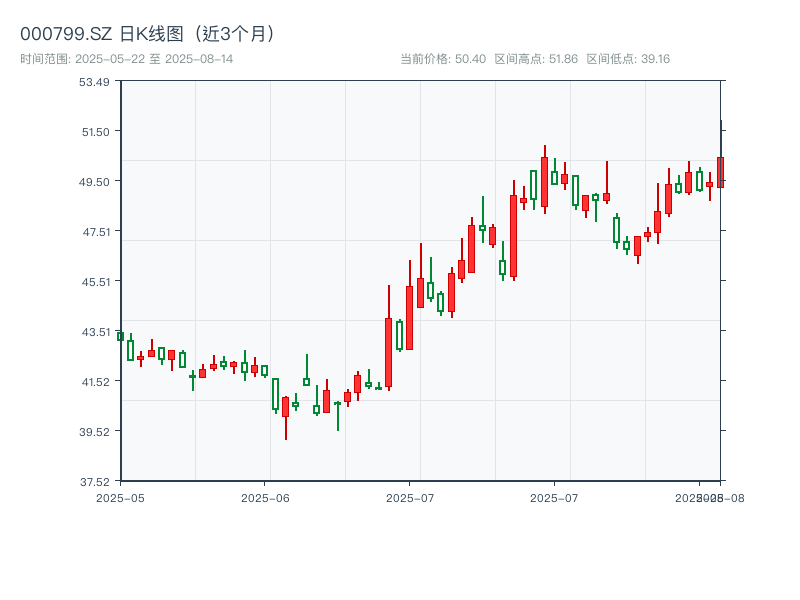Click the chart title 000799.SZ 日K线图
Screen dimensions: 800x600
(x=148, y=33)
